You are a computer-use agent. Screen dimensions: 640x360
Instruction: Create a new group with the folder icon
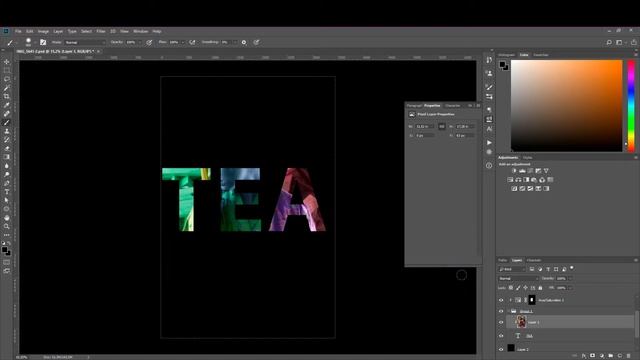click(611, 356)
